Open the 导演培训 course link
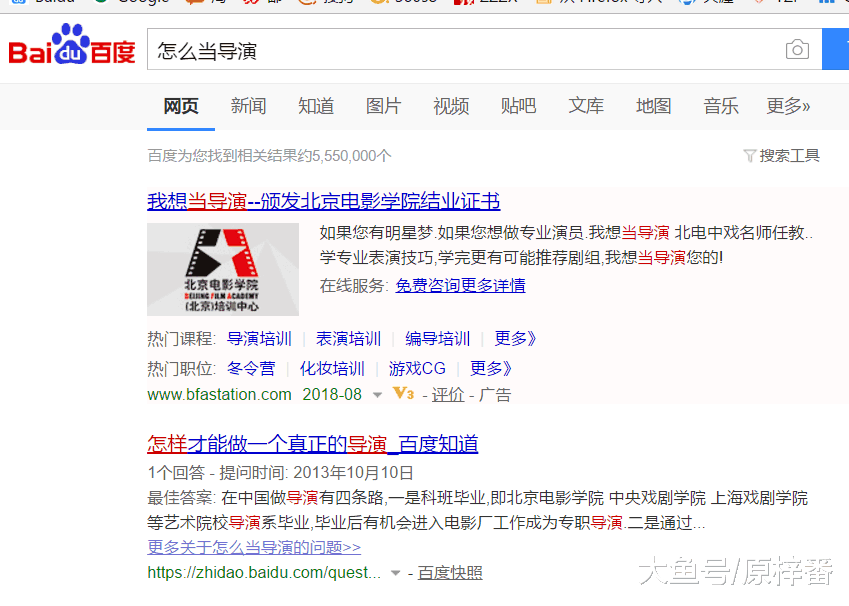 click(259, 339)
